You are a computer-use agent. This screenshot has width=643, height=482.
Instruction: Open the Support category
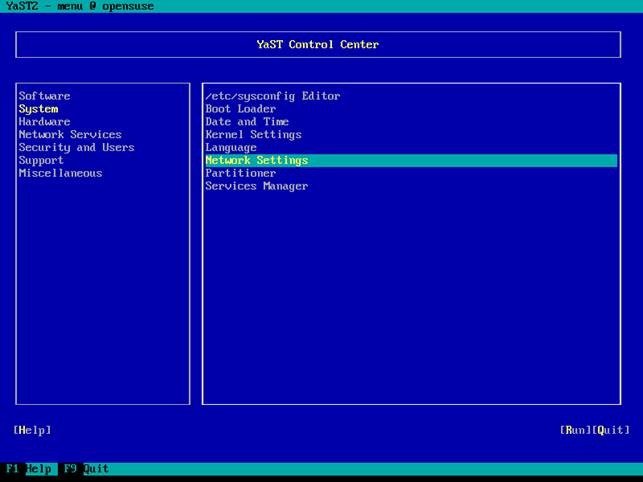click(x=41, y=160)
